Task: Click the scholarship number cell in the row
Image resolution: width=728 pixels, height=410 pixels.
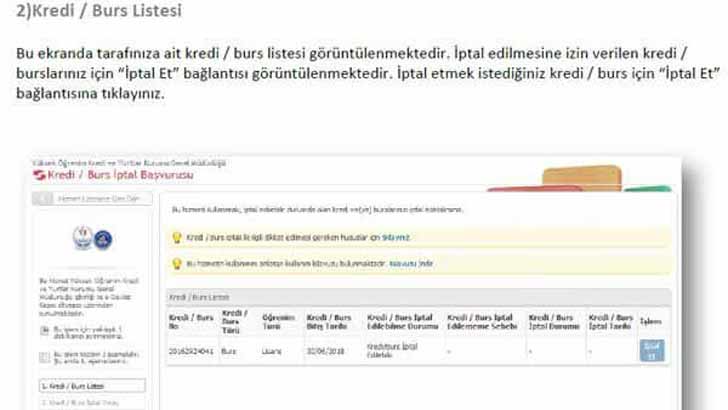Action: 191,351
